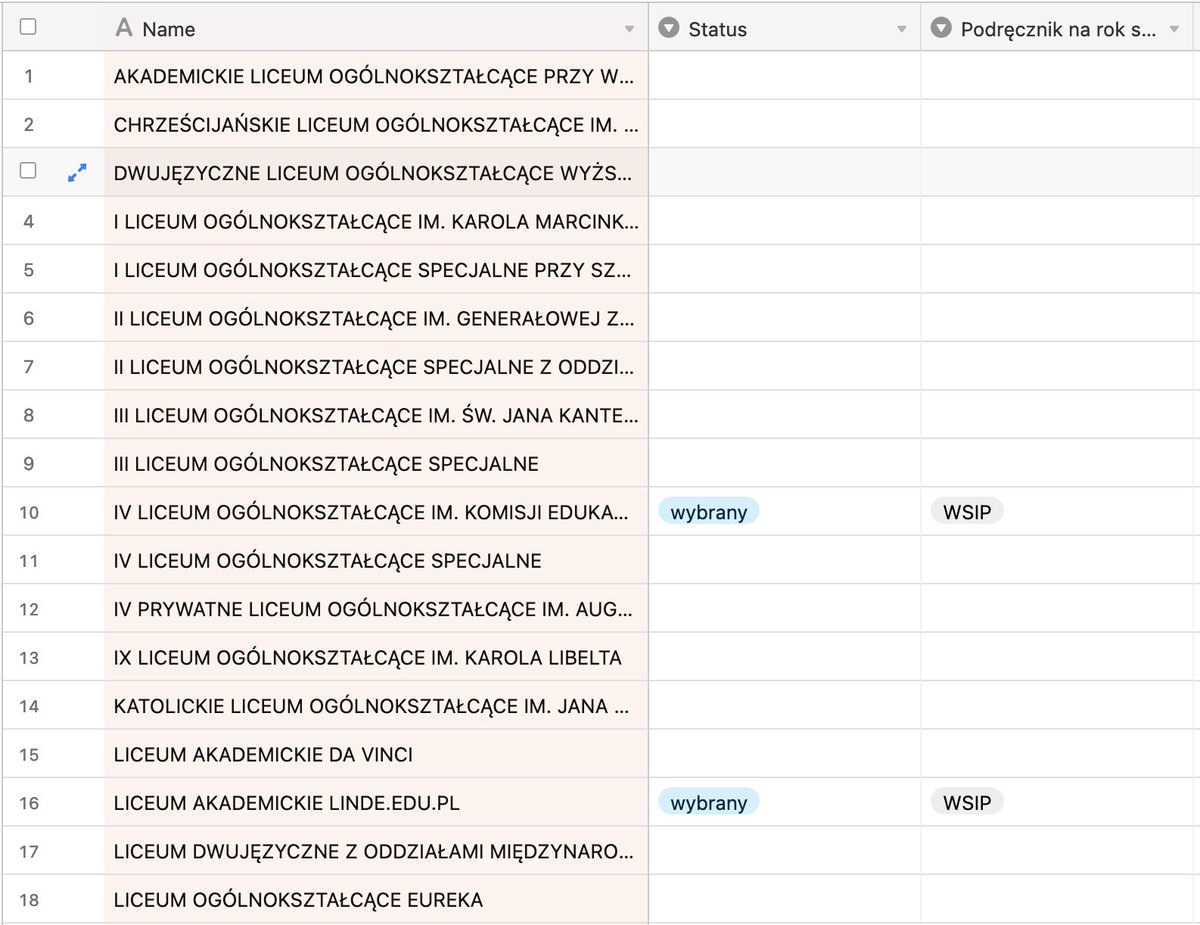
Task: Select IV LICEUM OGÓLNOKSZTAŁCĄCE SPECJALNE cell
Action: point(376,560)
